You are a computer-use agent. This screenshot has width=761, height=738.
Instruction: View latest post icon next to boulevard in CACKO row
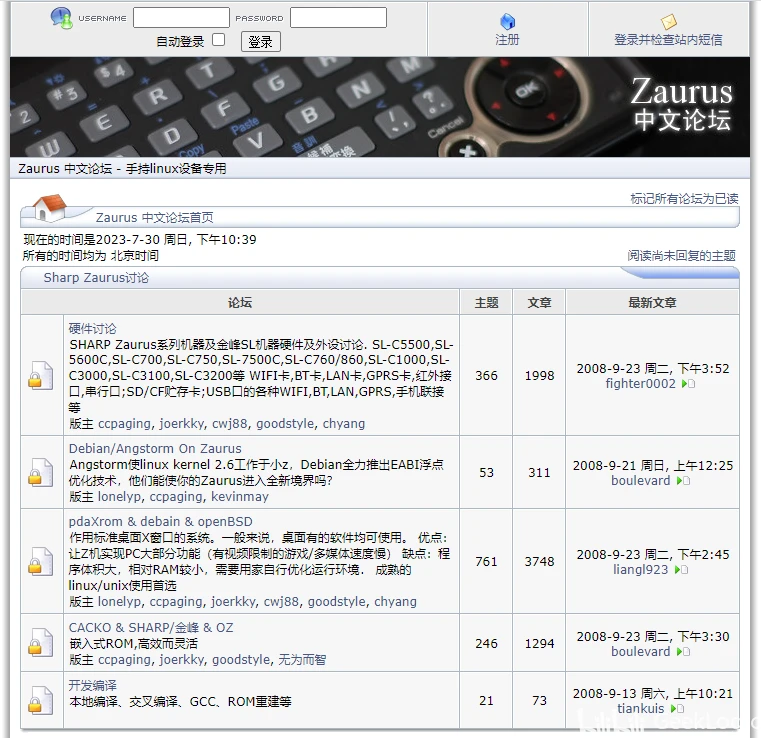(683, 652)
